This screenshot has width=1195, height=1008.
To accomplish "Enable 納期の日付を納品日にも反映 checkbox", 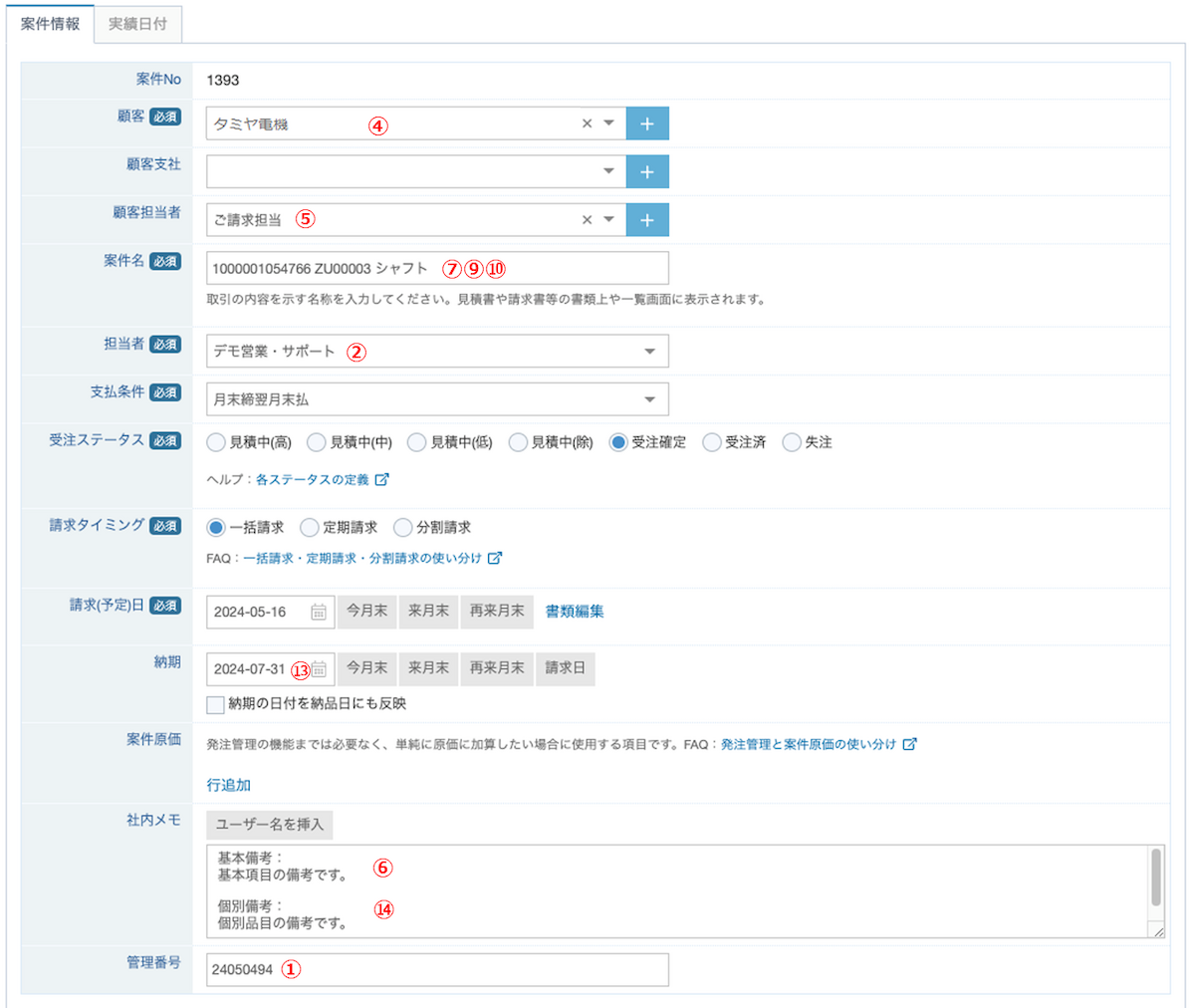I will 215,704.
